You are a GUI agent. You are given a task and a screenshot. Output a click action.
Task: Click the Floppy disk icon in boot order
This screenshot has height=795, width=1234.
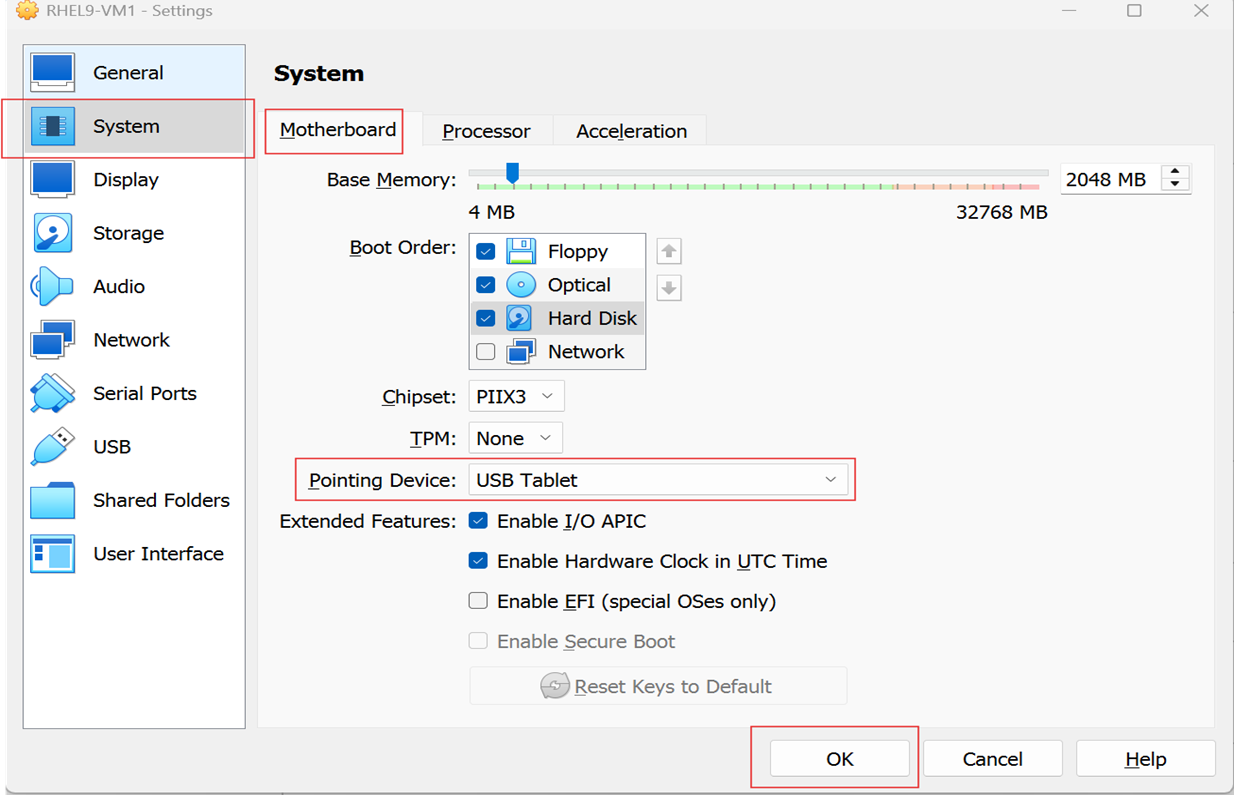(x=521, y=251)
